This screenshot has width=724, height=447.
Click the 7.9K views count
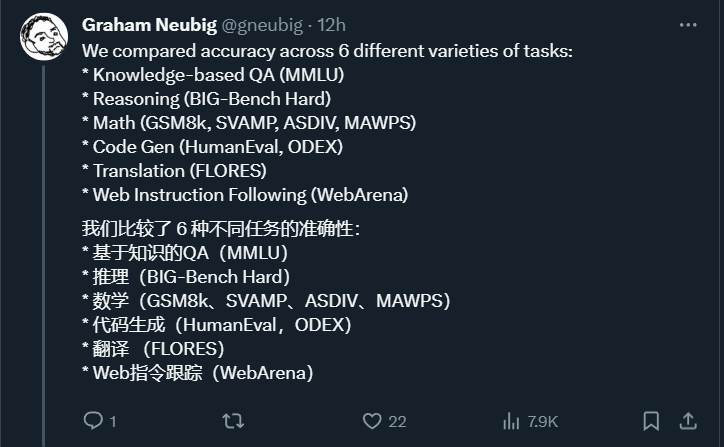click(x=543, y=422)
